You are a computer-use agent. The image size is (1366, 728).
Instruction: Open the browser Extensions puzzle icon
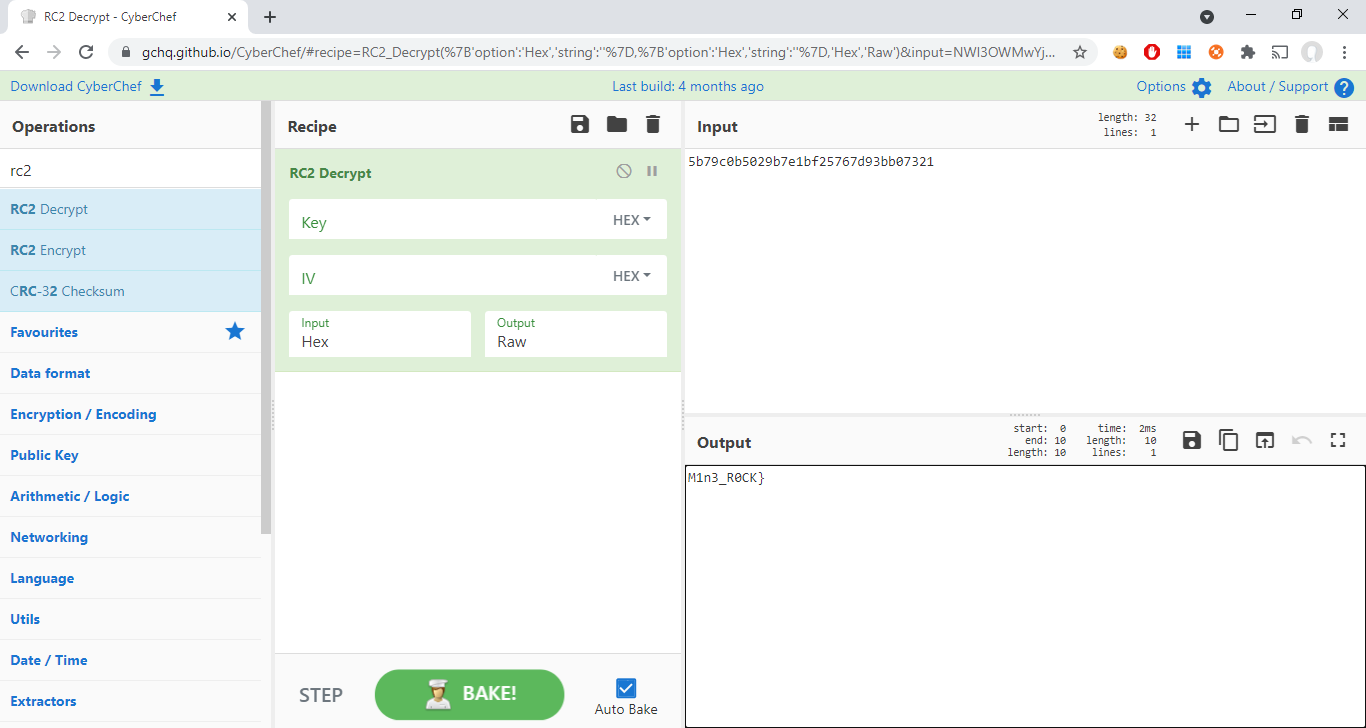coord(1247,52)
